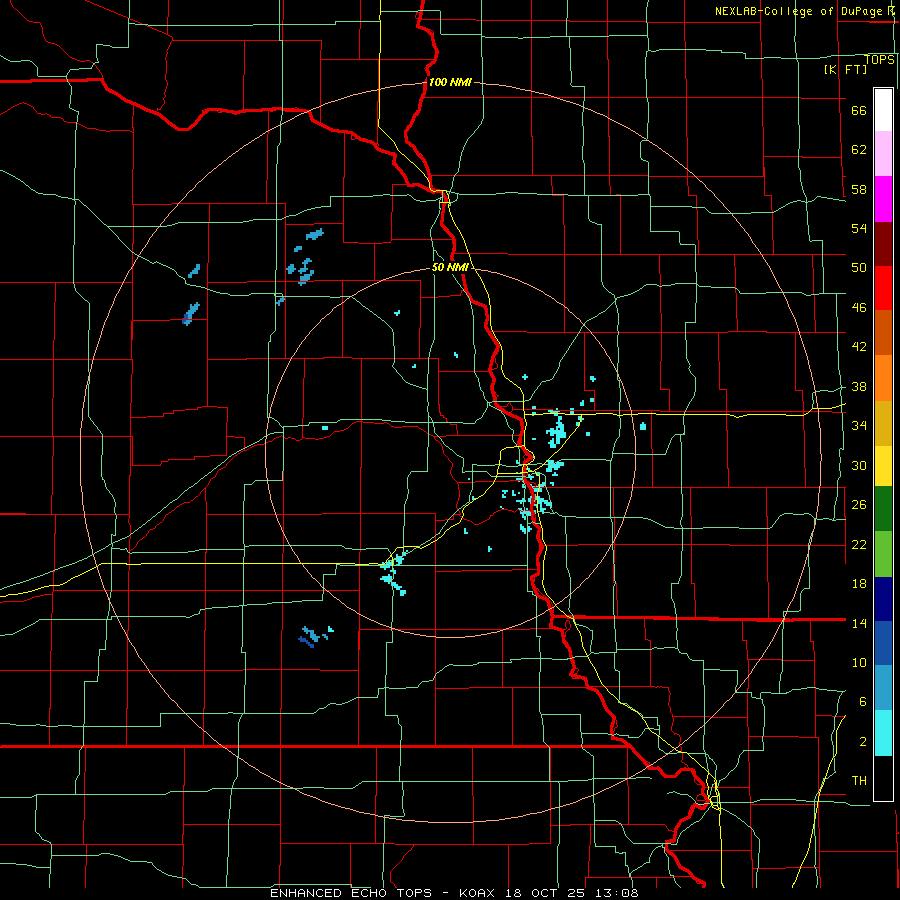Image resolution: width=900 pixels, height=900 pixels.
Task: Click the '46' legend value
Action: (859, 308)
